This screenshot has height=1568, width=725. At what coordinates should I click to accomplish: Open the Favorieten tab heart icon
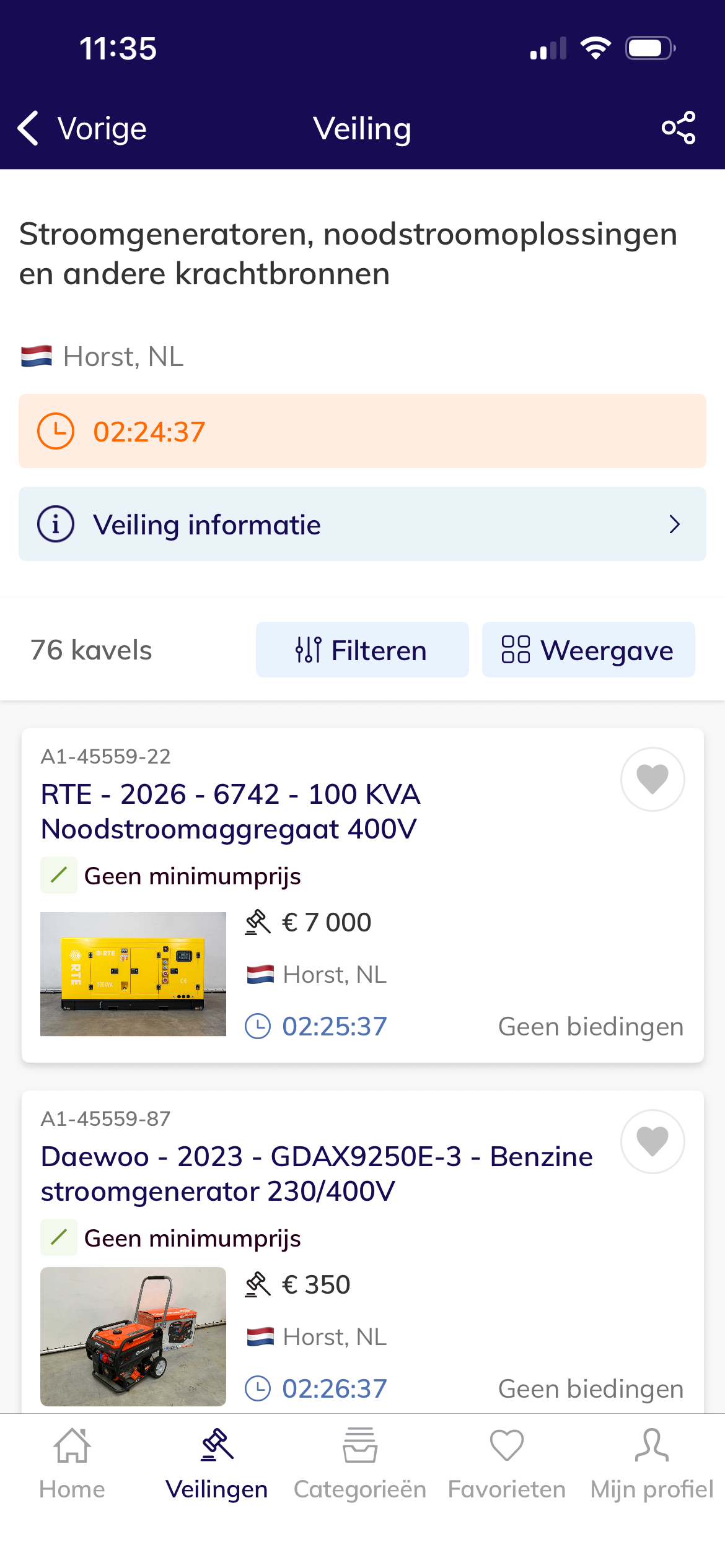click(507, 1446)
